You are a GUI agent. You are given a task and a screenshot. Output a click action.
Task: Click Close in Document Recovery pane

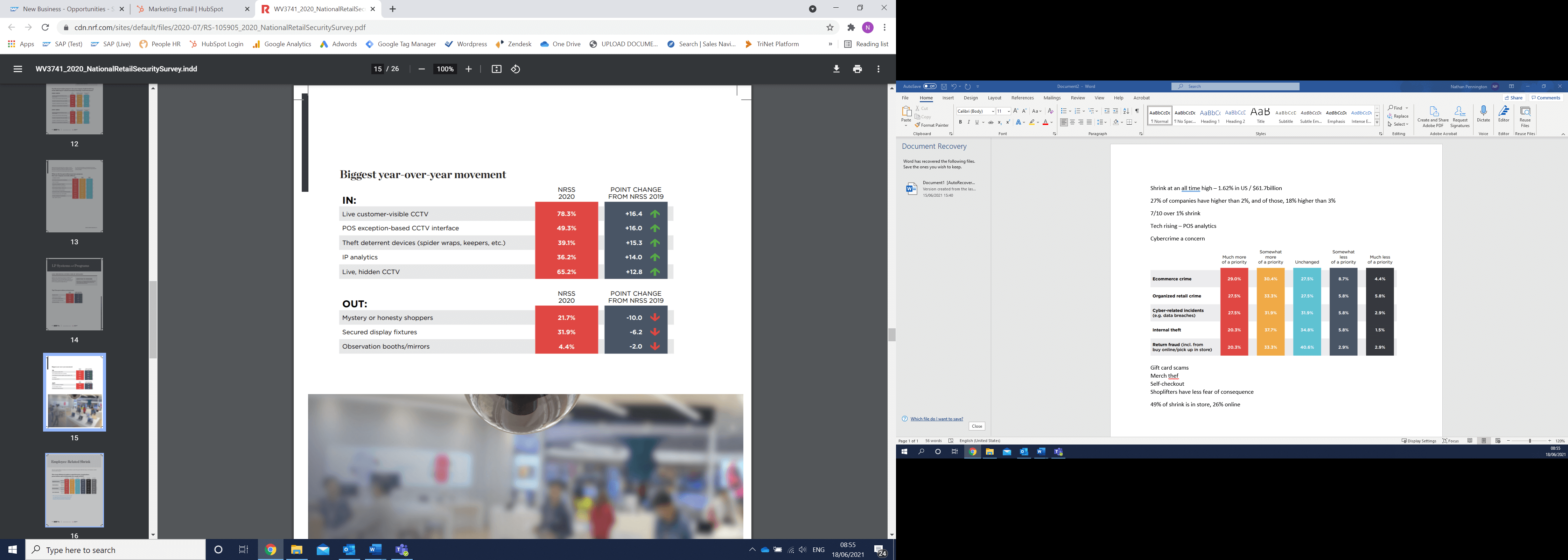(976, 426)
